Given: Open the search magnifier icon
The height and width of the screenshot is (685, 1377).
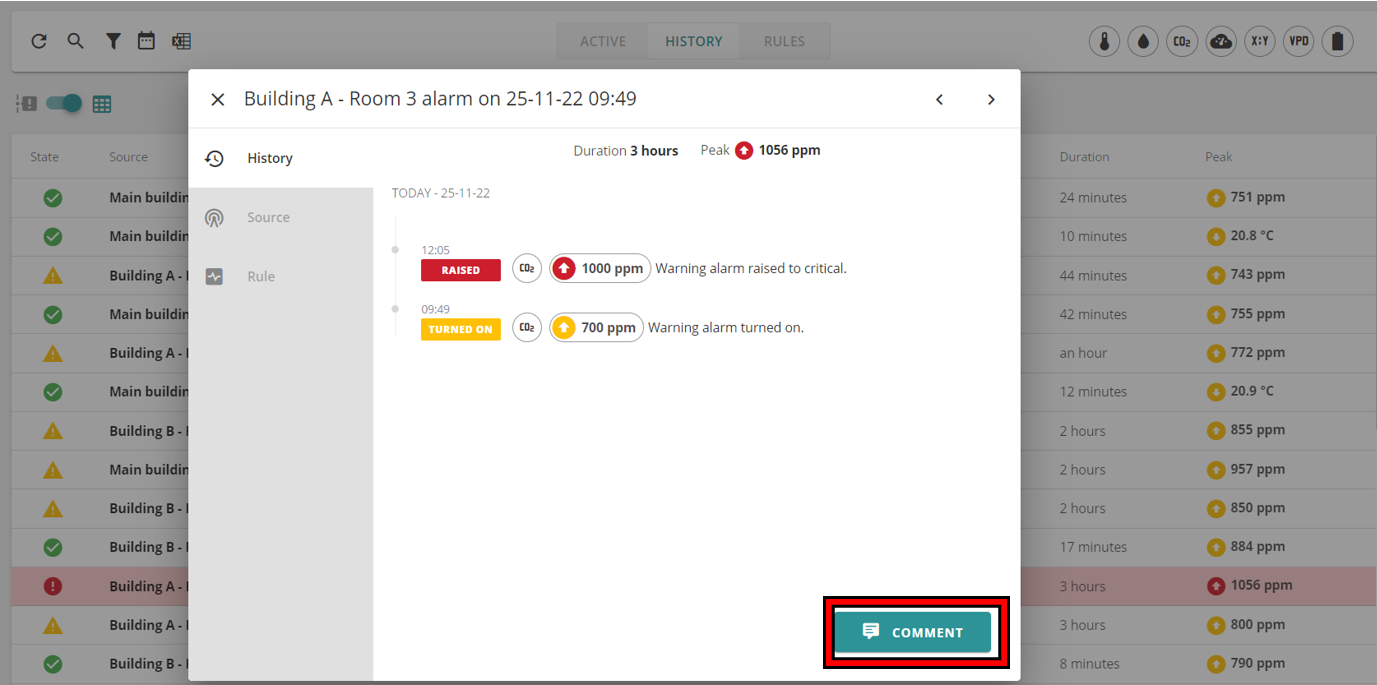Looking at the screenshot, I should (76, 41).
